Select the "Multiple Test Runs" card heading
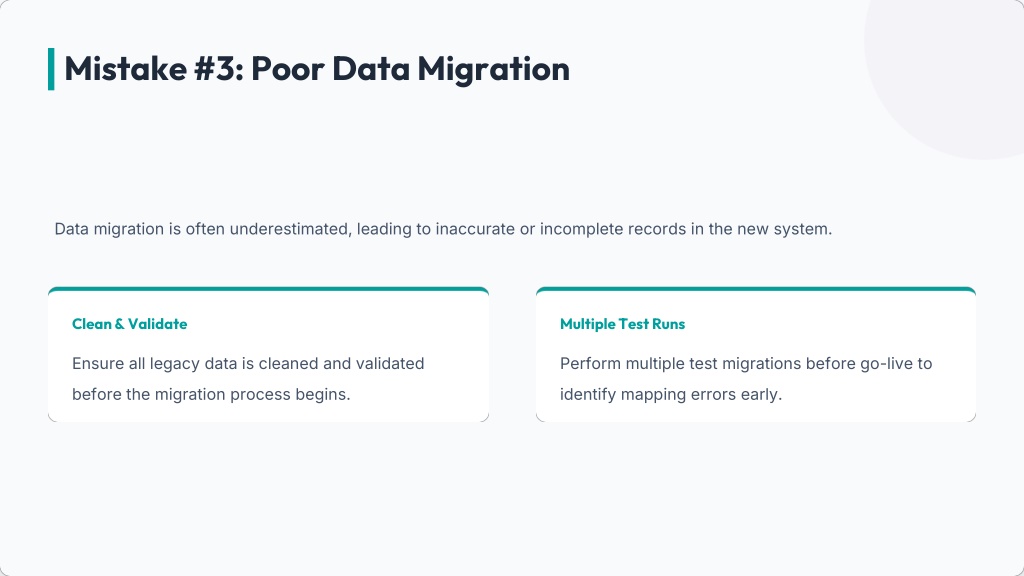 622,324
